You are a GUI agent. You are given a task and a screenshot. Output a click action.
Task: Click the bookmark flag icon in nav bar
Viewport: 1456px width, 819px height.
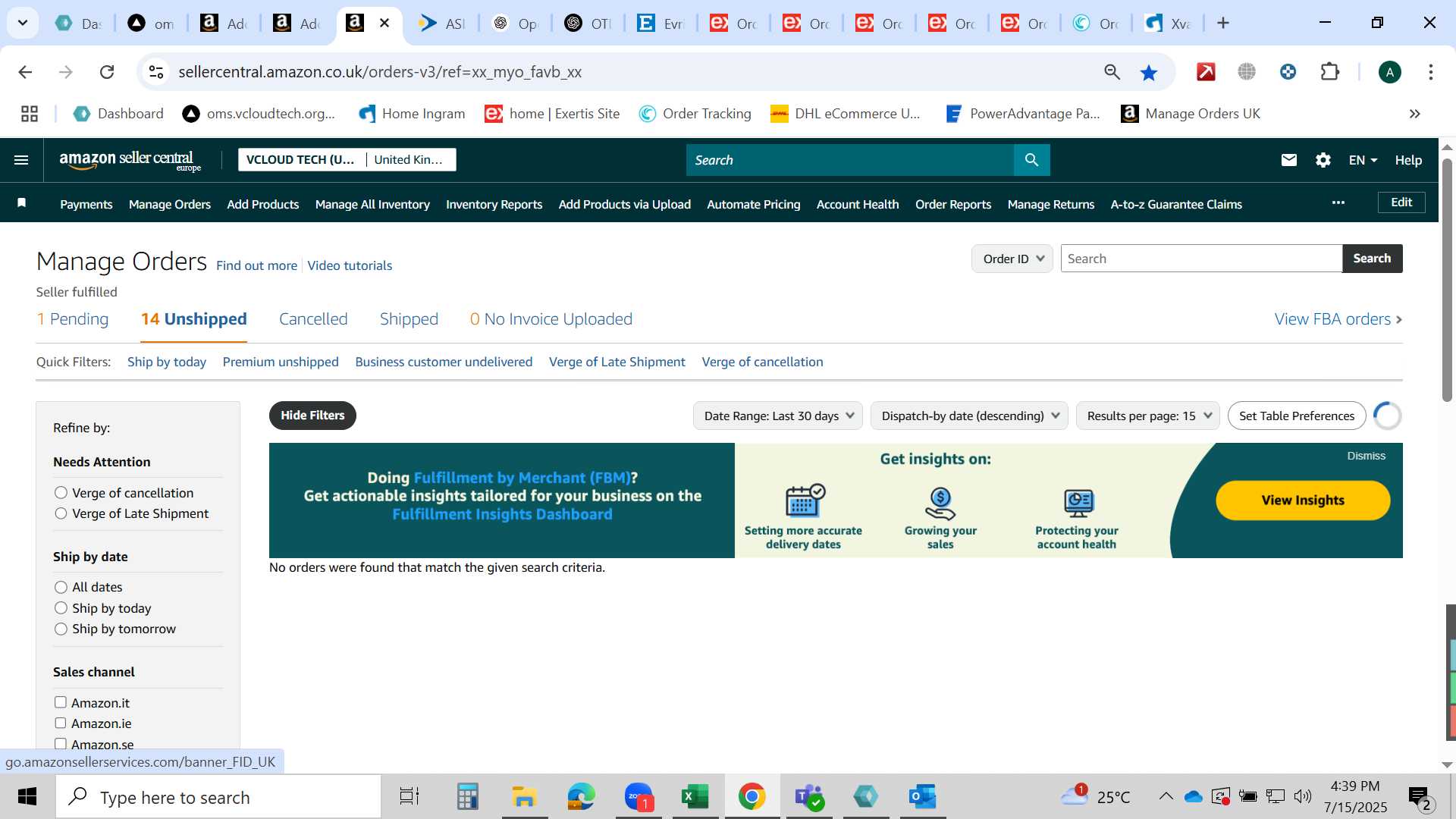pos(22,202)
